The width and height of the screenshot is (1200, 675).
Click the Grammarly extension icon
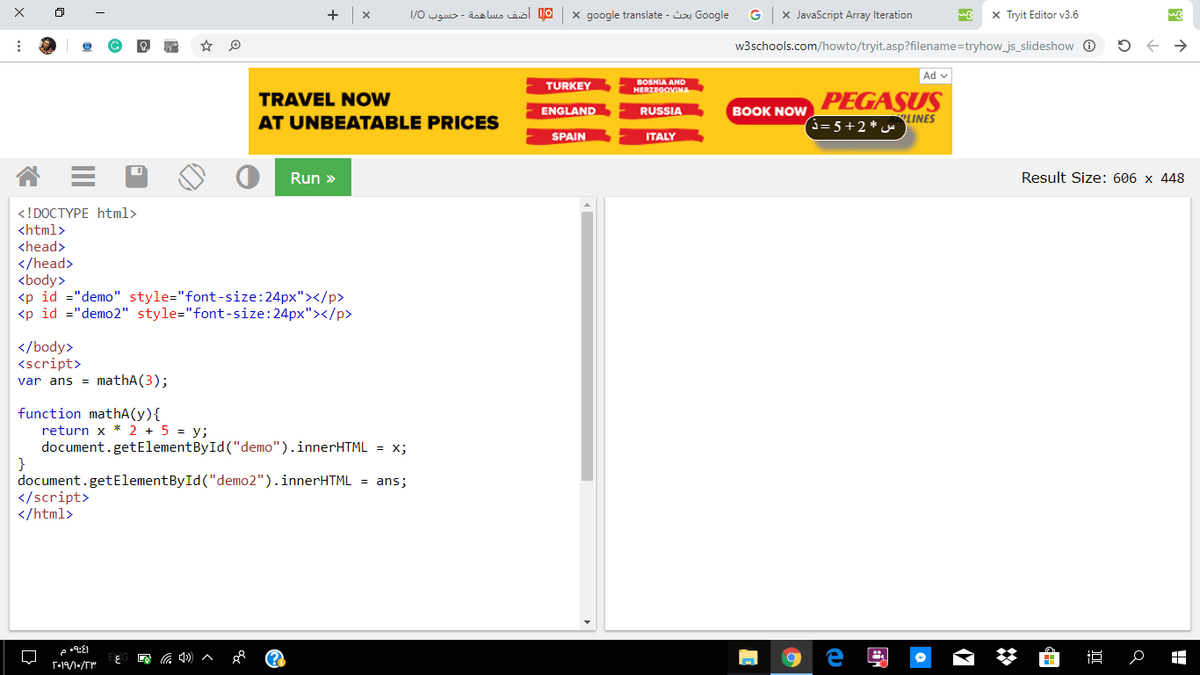point(116,46)
